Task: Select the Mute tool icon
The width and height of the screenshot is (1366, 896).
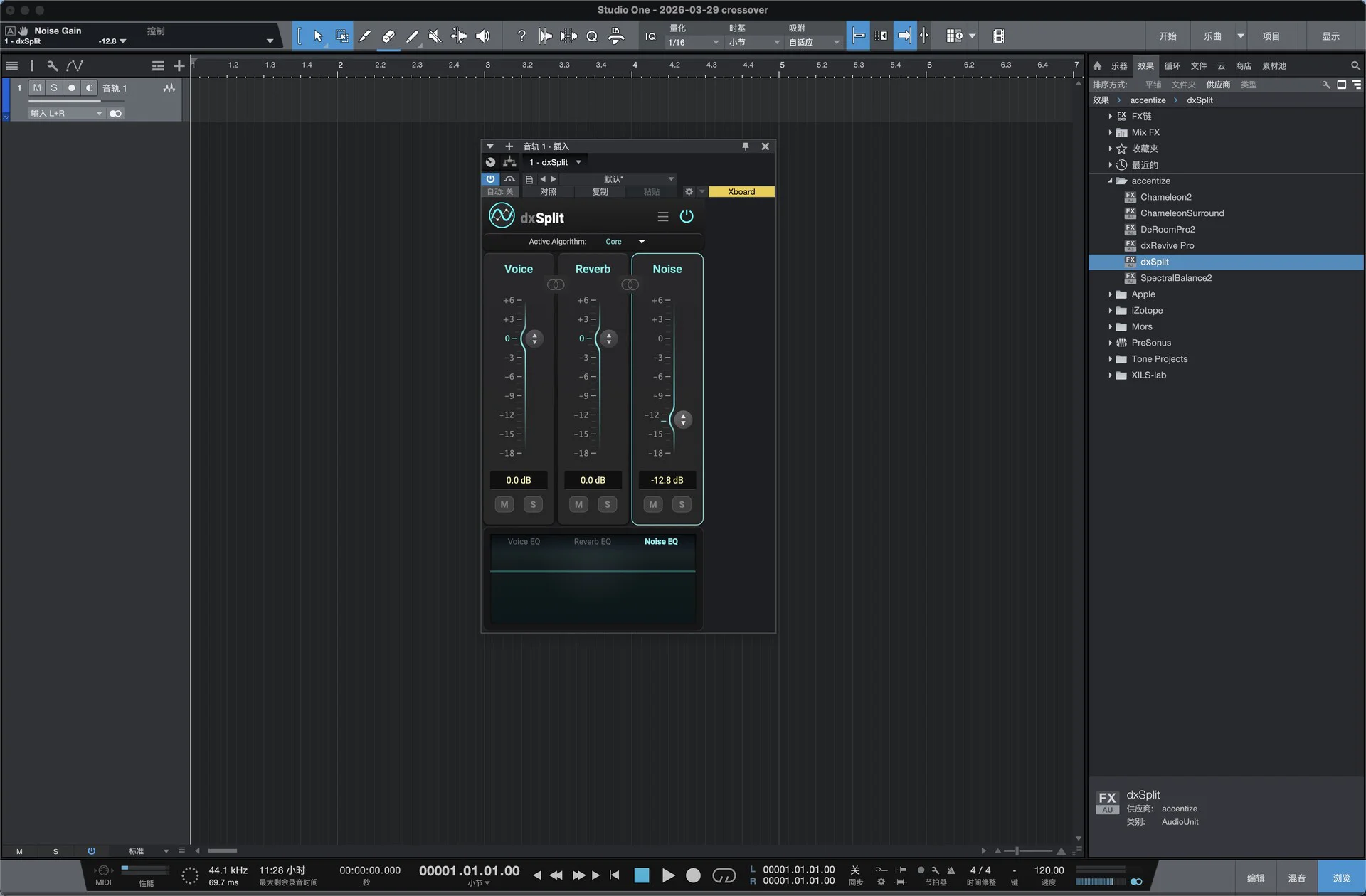Action: [435, 36]
